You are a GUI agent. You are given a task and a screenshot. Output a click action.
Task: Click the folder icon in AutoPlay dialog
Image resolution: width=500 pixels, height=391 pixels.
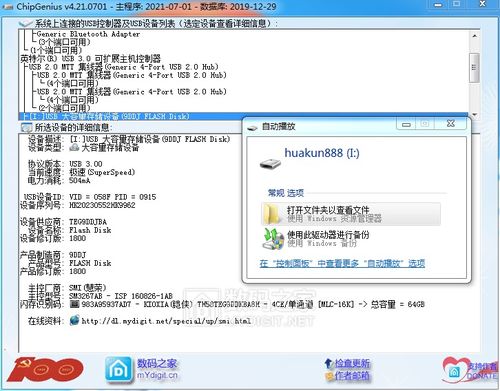click(271, 214)
